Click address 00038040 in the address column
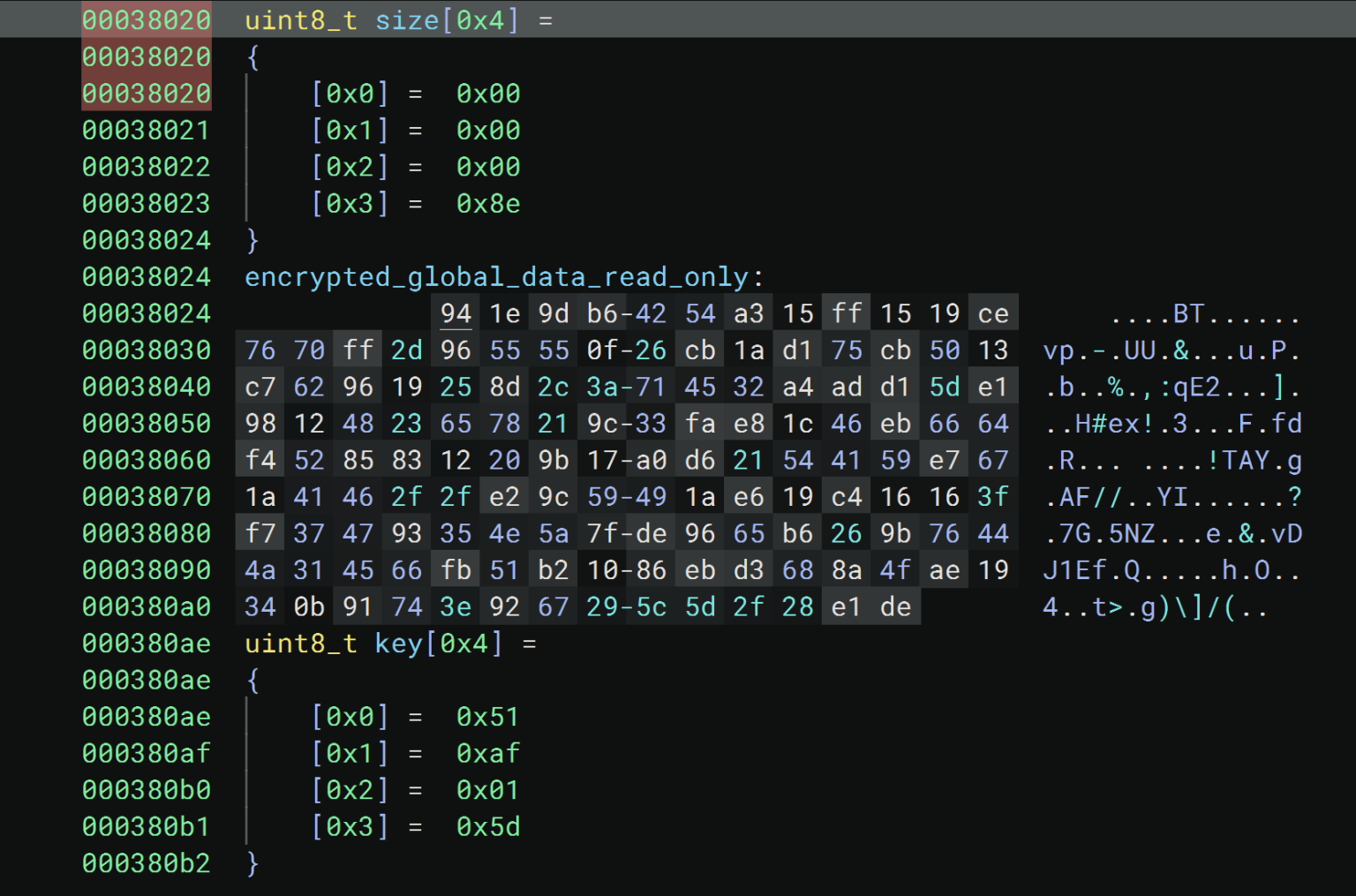 click(146, 386)
